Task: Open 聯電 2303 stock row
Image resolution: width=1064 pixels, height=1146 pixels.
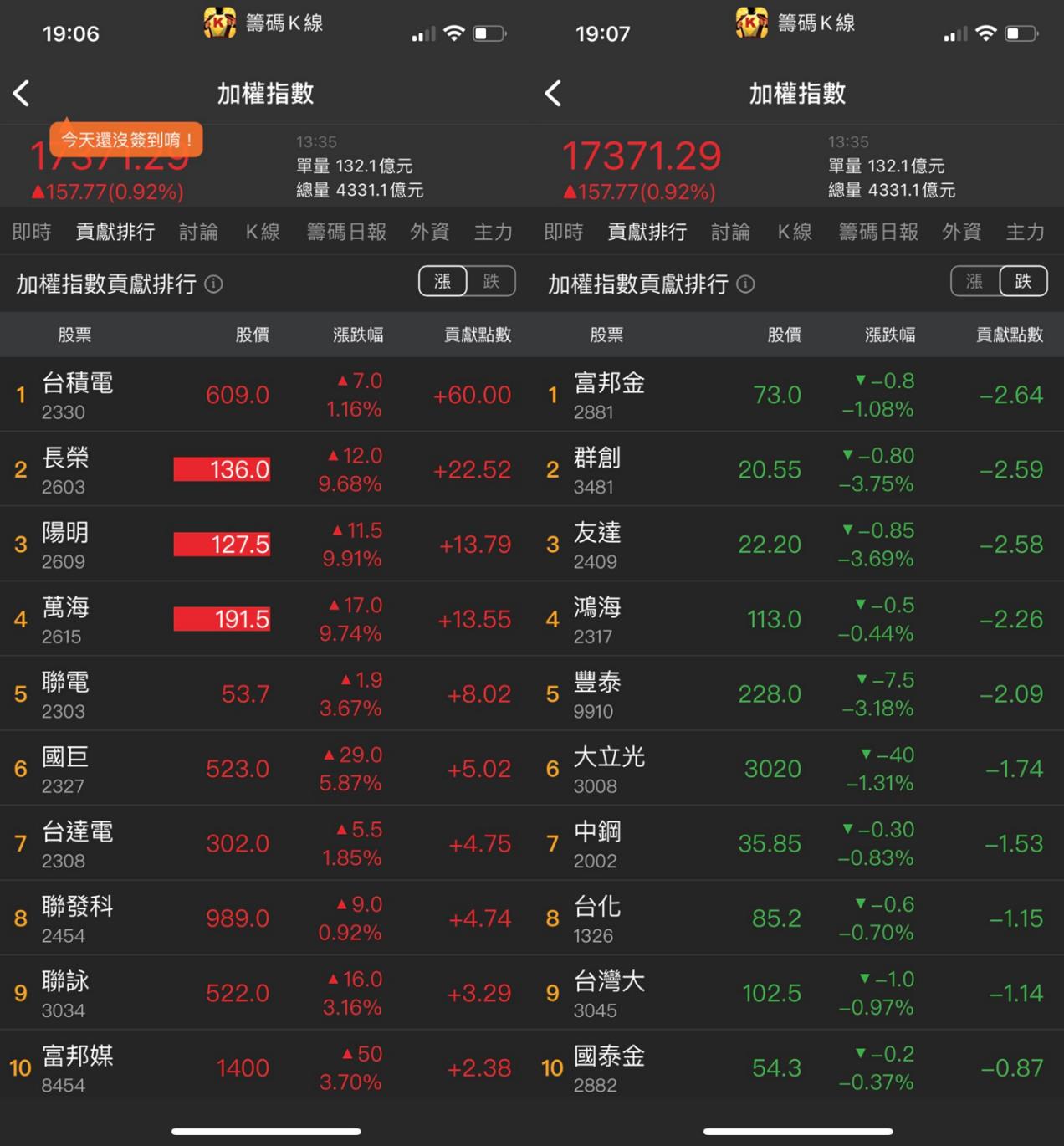Action: tap(266, 693)
